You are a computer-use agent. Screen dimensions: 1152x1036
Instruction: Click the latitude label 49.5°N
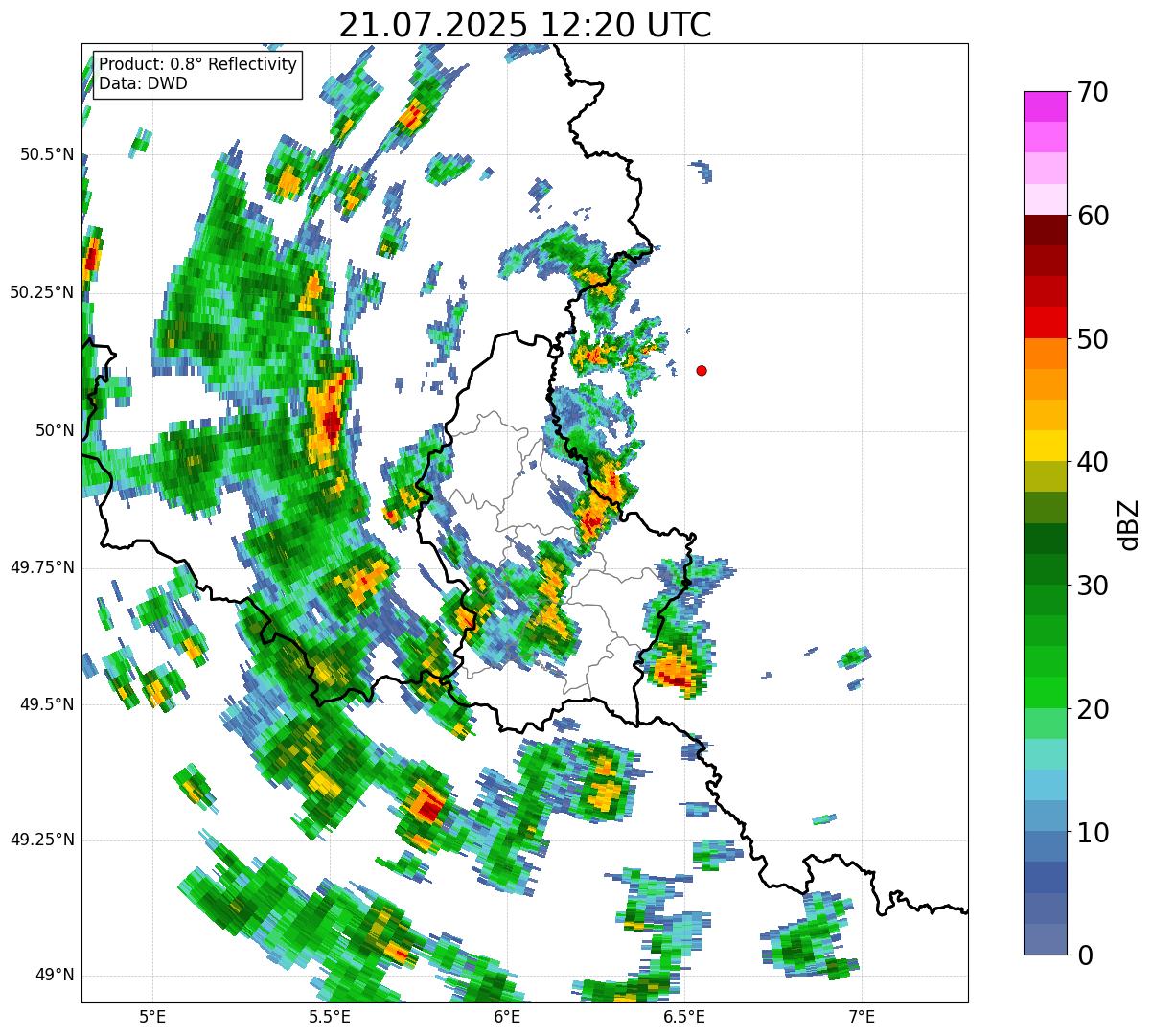click(x=47, y=704)
